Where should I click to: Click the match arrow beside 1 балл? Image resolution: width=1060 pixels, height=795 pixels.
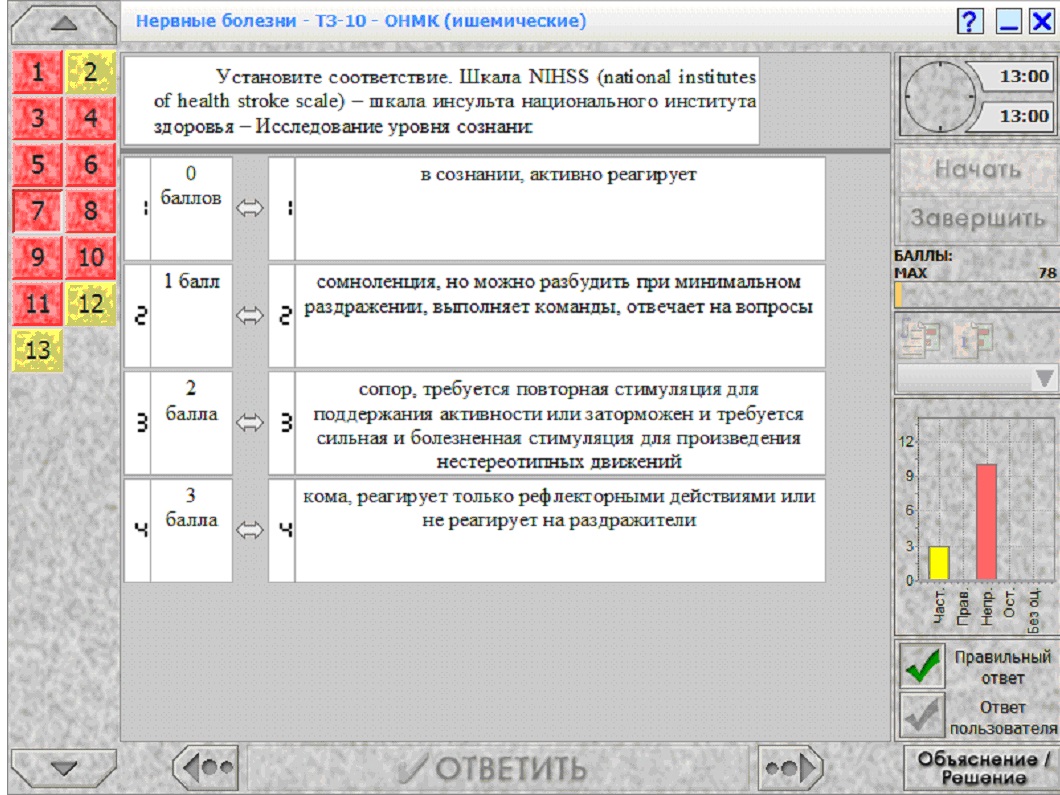coord(249,316)
